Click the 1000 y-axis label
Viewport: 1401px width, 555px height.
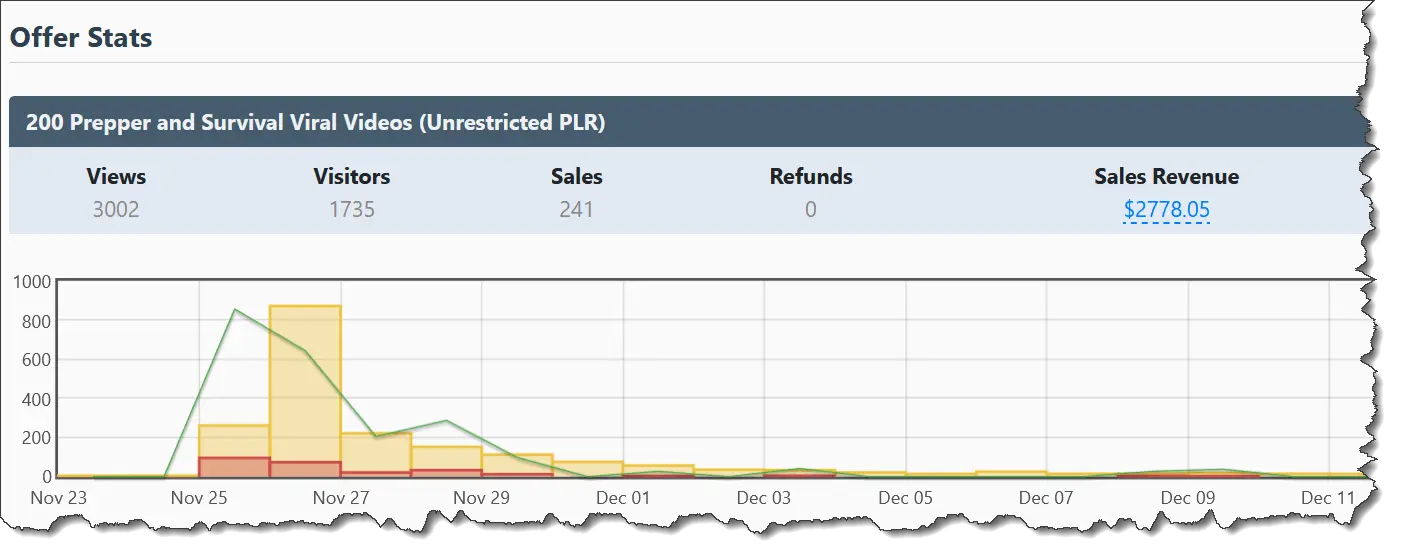click(32, 282)
